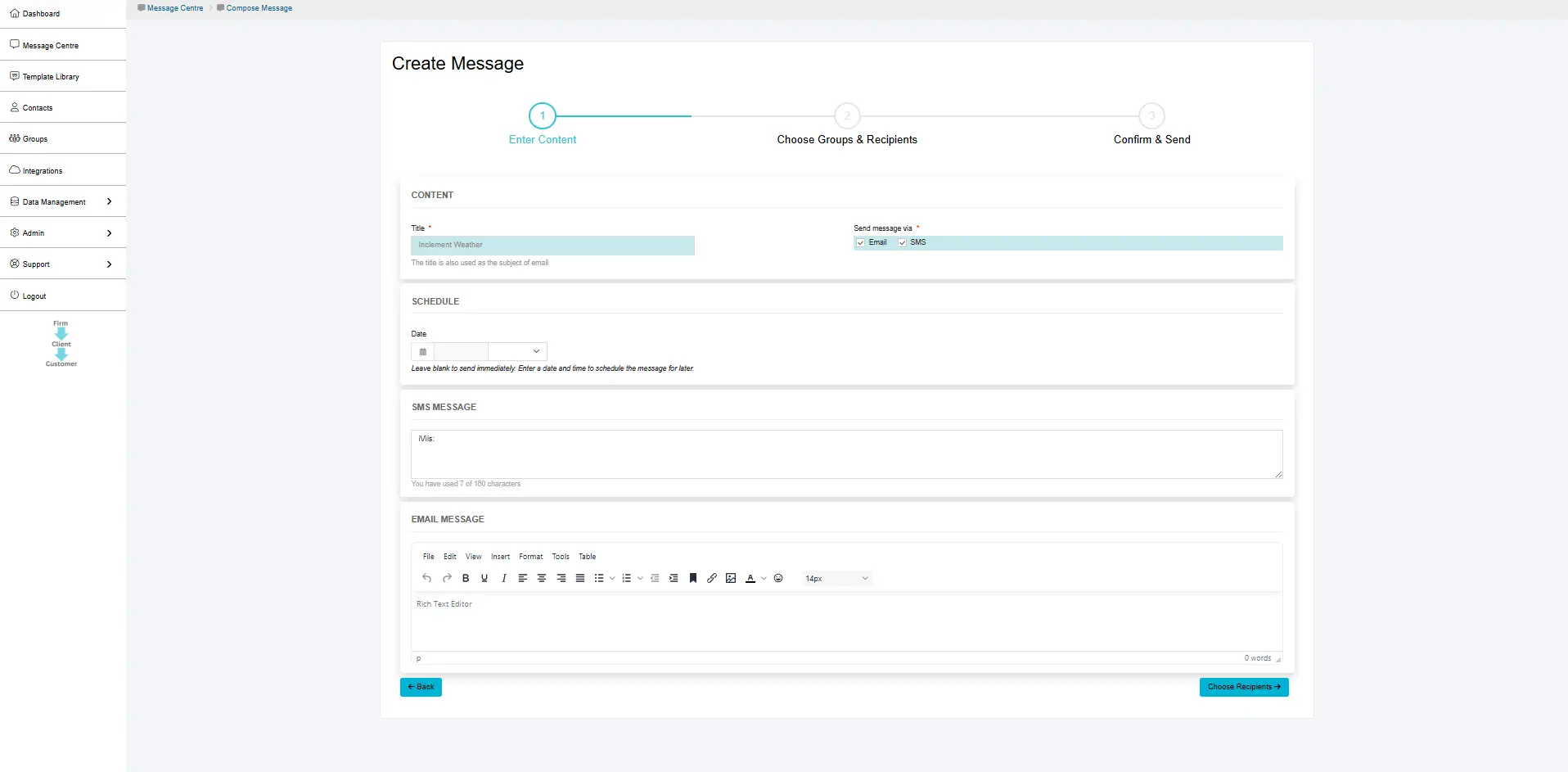The width and height of the screenshot is (1568, 772).
Task: Expand the Admin section
Action: click(33, 233)
